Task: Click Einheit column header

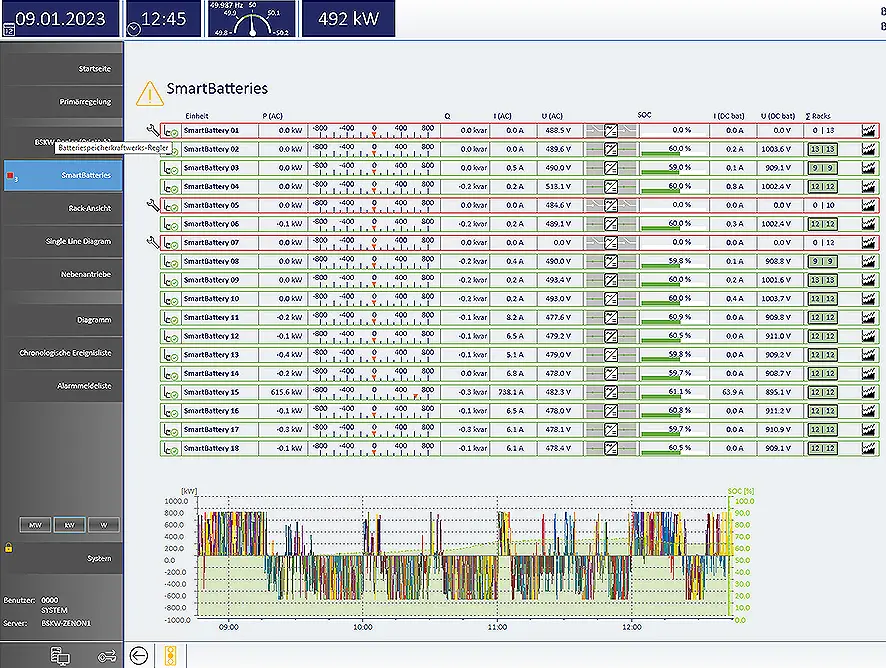Action: click(197, 116)
